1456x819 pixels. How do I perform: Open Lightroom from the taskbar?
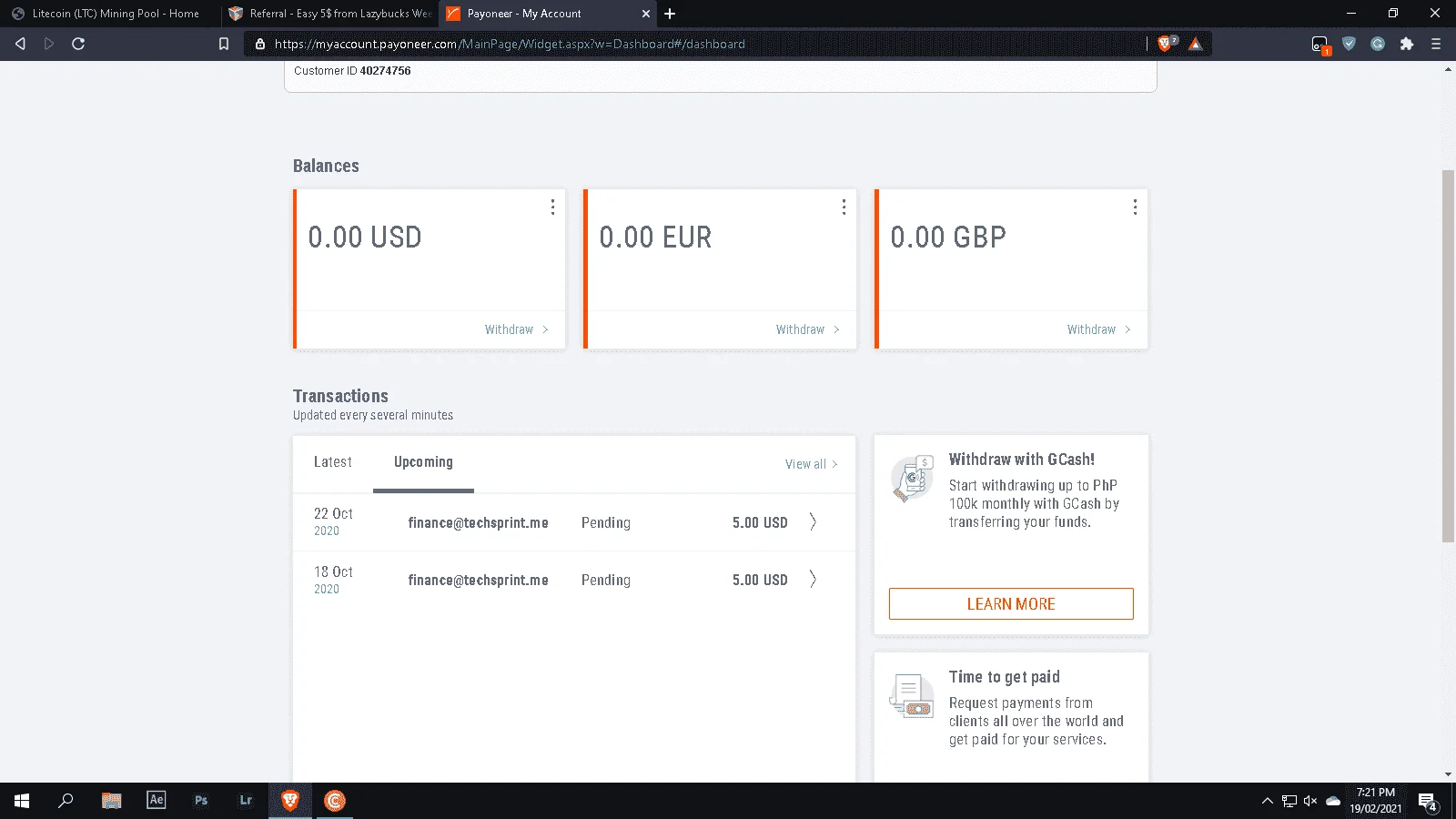click(x=246, y=801)
